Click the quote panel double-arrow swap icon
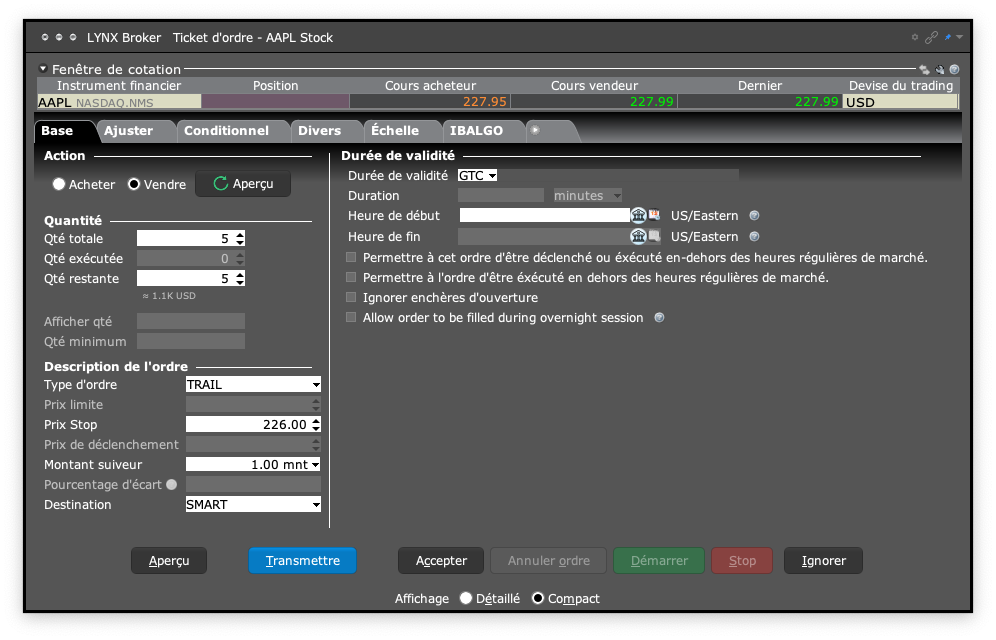 [924, 69]
